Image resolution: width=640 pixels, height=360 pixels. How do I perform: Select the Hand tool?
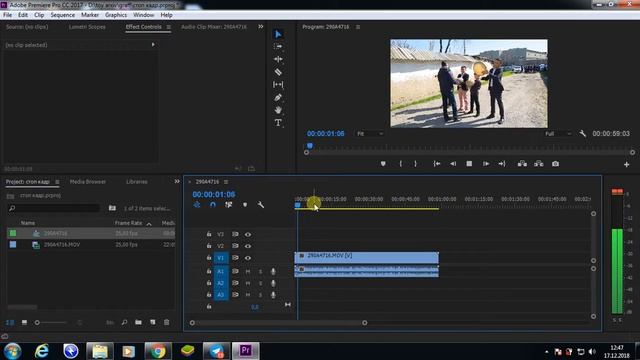point(278,110)
